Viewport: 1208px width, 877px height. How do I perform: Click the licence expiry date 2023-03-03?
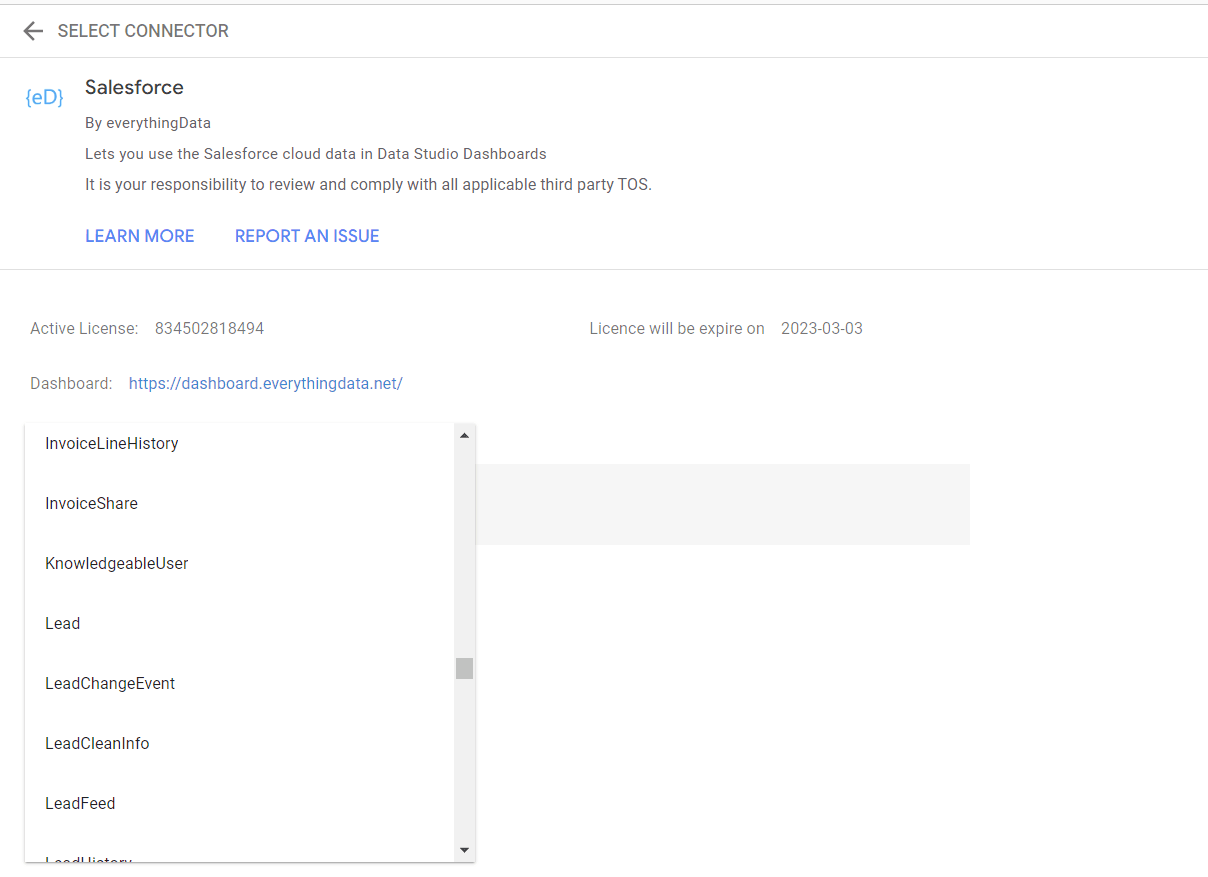tap(821, 328)
